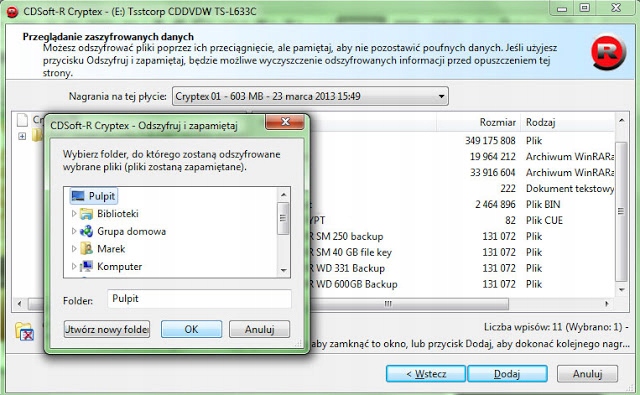Select the row sized 19 964 212
This screenshot has height=395, width=640.
pos(461,157)
